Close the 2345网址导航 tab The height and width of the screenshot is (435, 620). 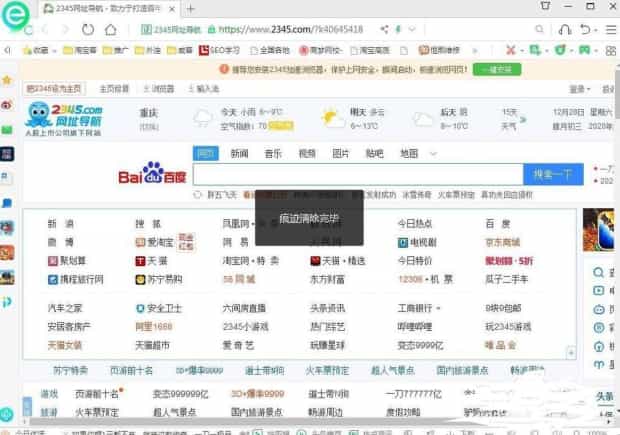tap(172, 9)
